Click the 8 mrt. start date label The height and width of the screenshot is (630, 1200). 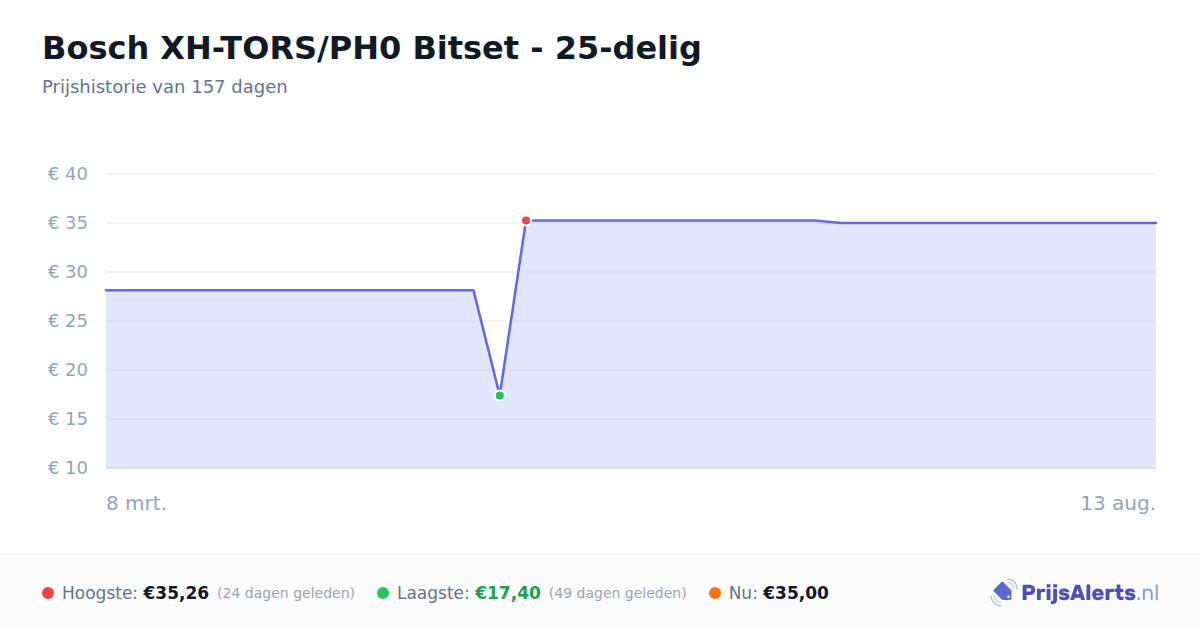click(137, 503)
